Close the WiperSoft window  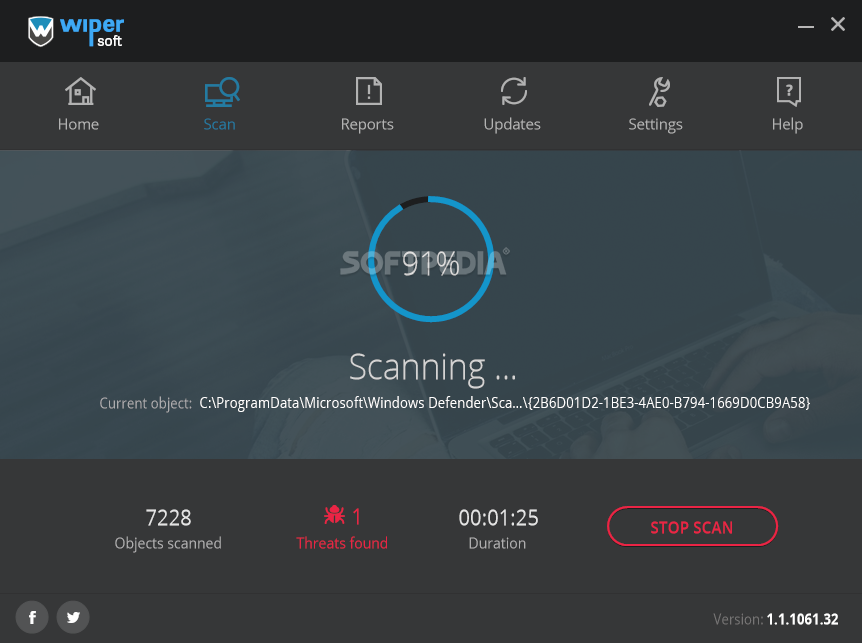pos(838,24)
